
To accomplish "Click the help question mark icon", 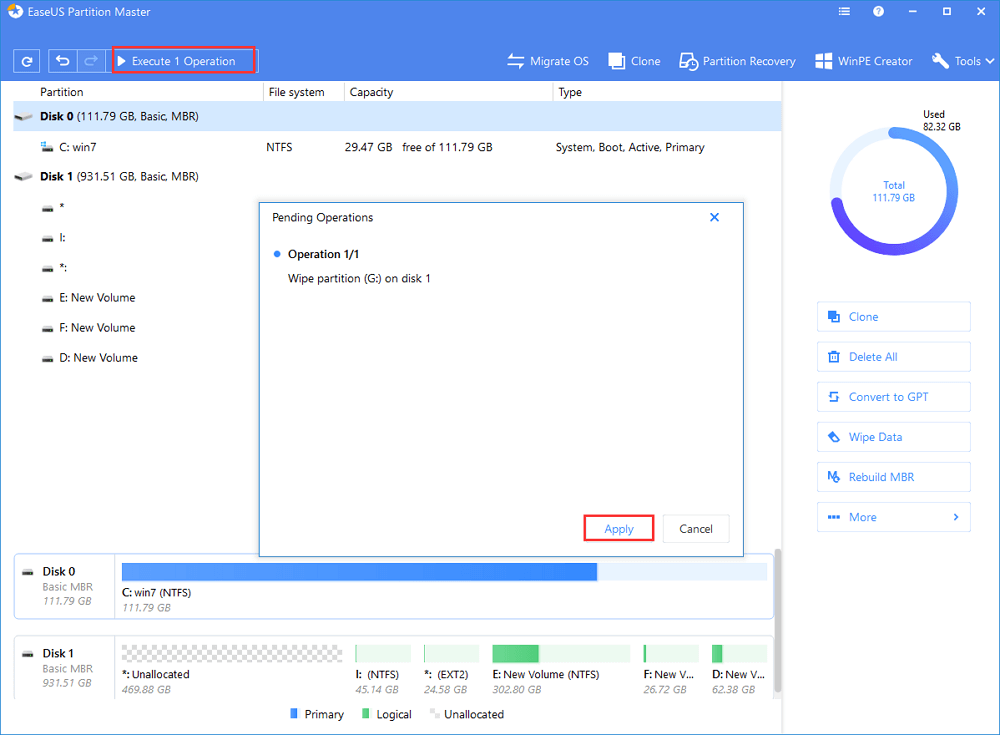I will (x=878, y=11).
